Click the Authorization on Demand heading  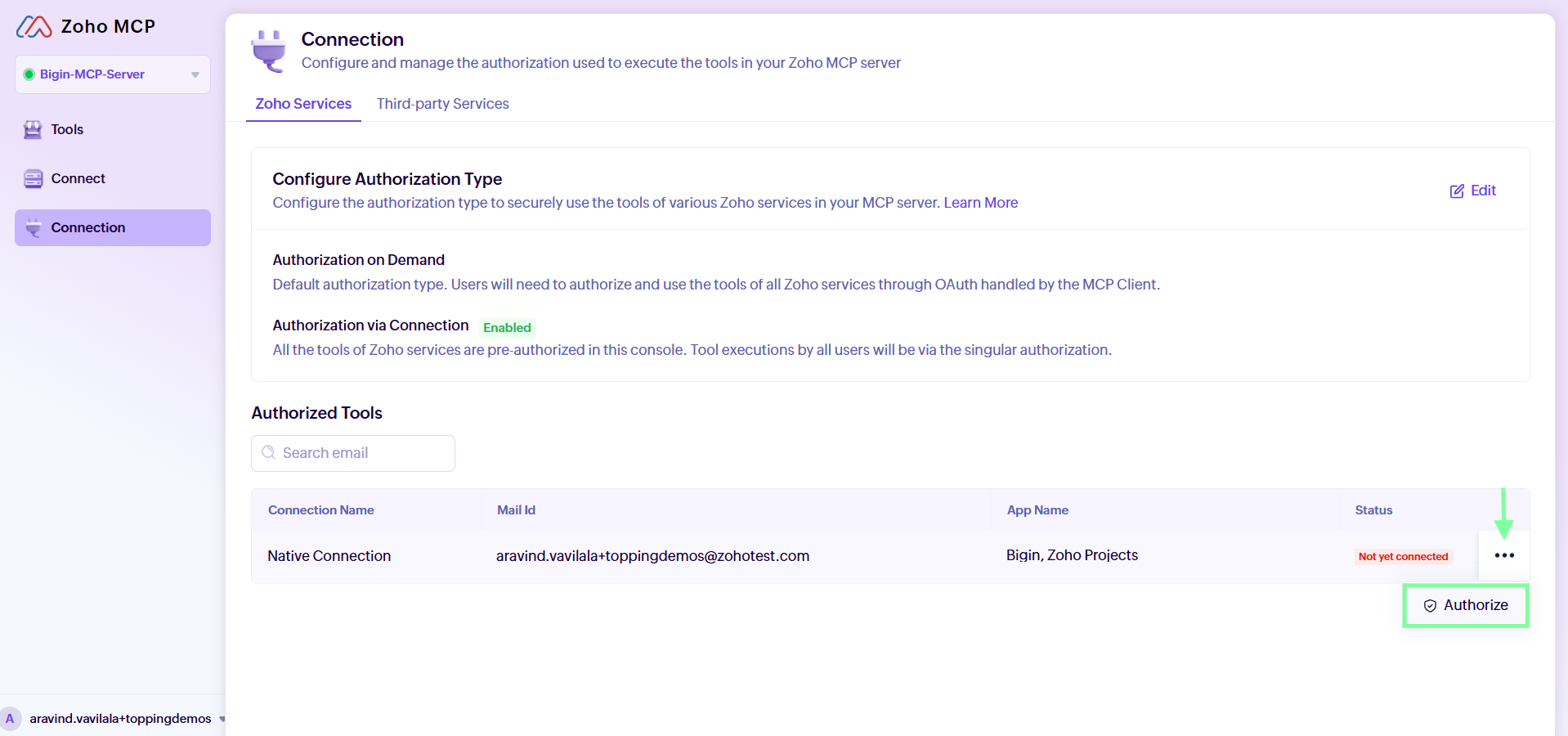pos(358,260)
